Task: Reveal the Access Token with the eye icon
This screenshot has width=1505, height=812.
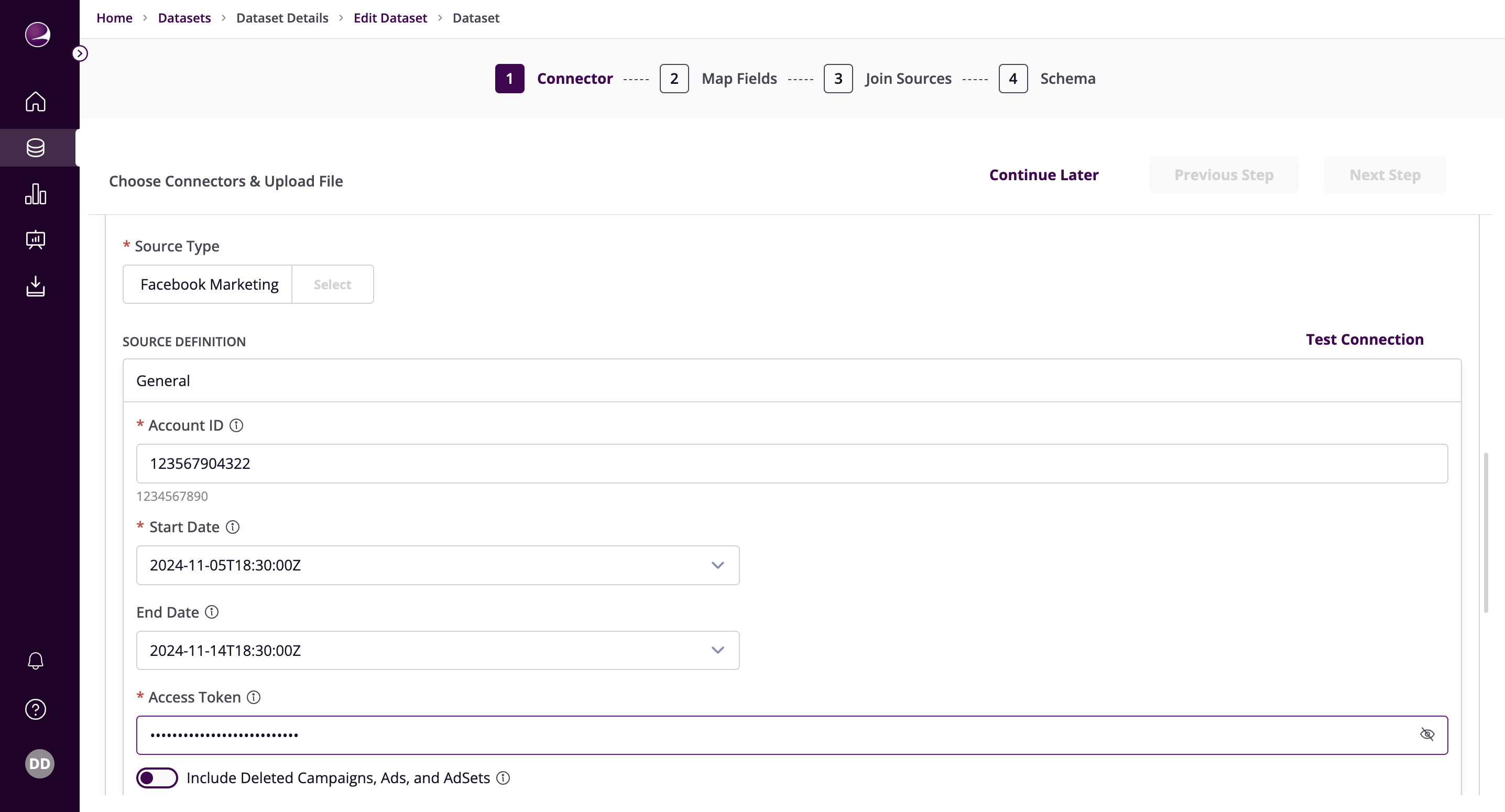Action: pyautogui.click(x=1428, y=734)
